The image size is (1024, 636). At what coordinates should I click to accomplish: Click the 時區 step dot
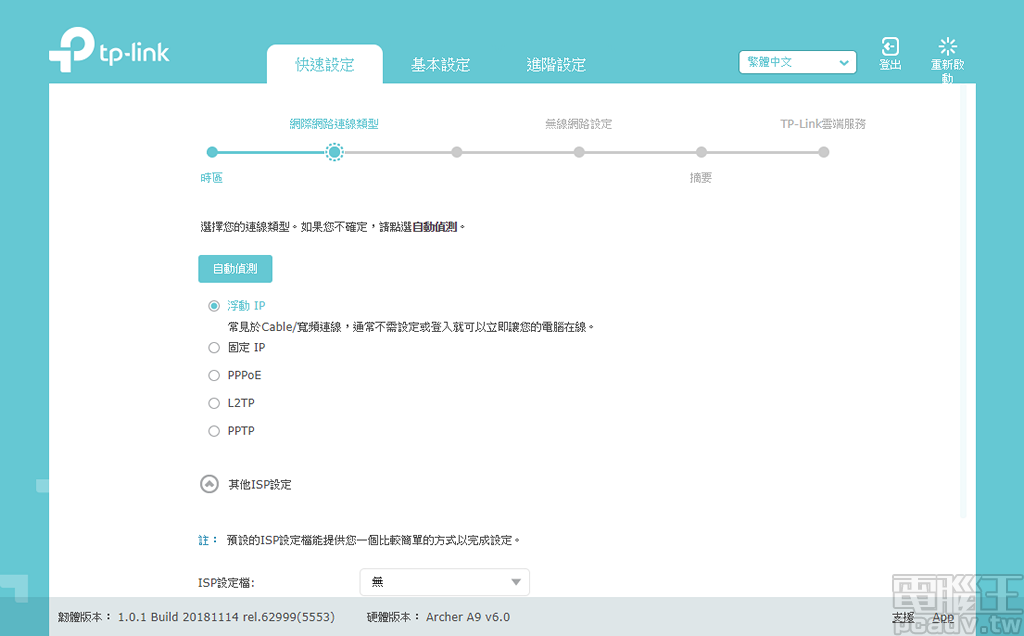click(211, 151)
